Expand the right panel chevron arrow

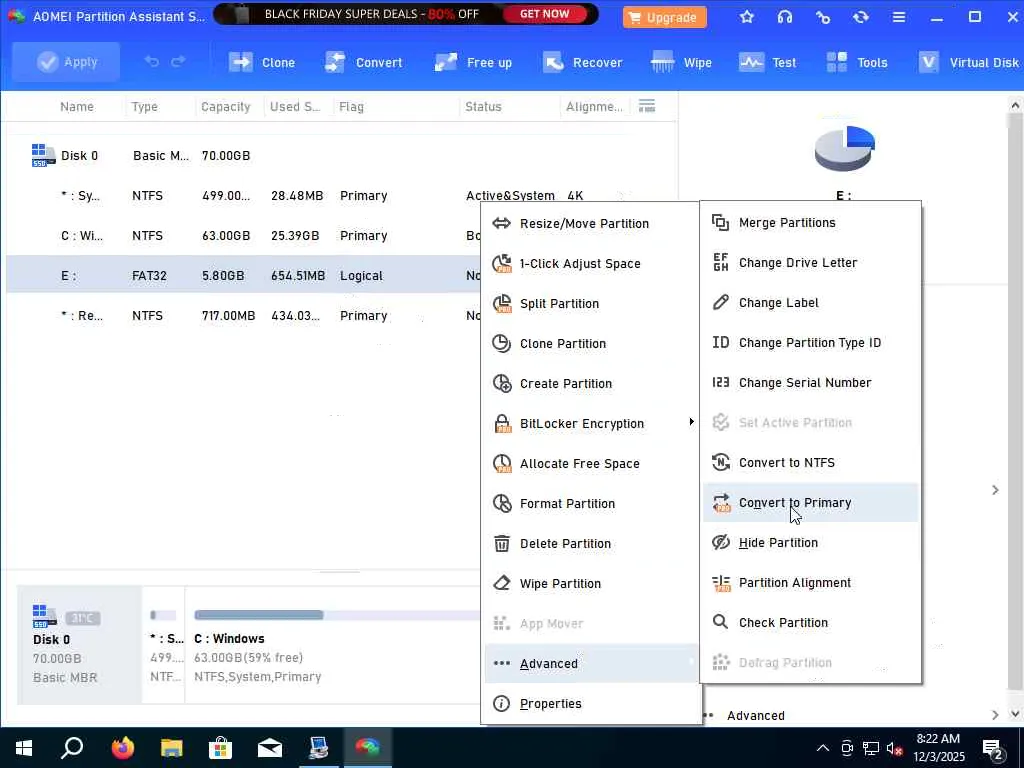(995, 490)
